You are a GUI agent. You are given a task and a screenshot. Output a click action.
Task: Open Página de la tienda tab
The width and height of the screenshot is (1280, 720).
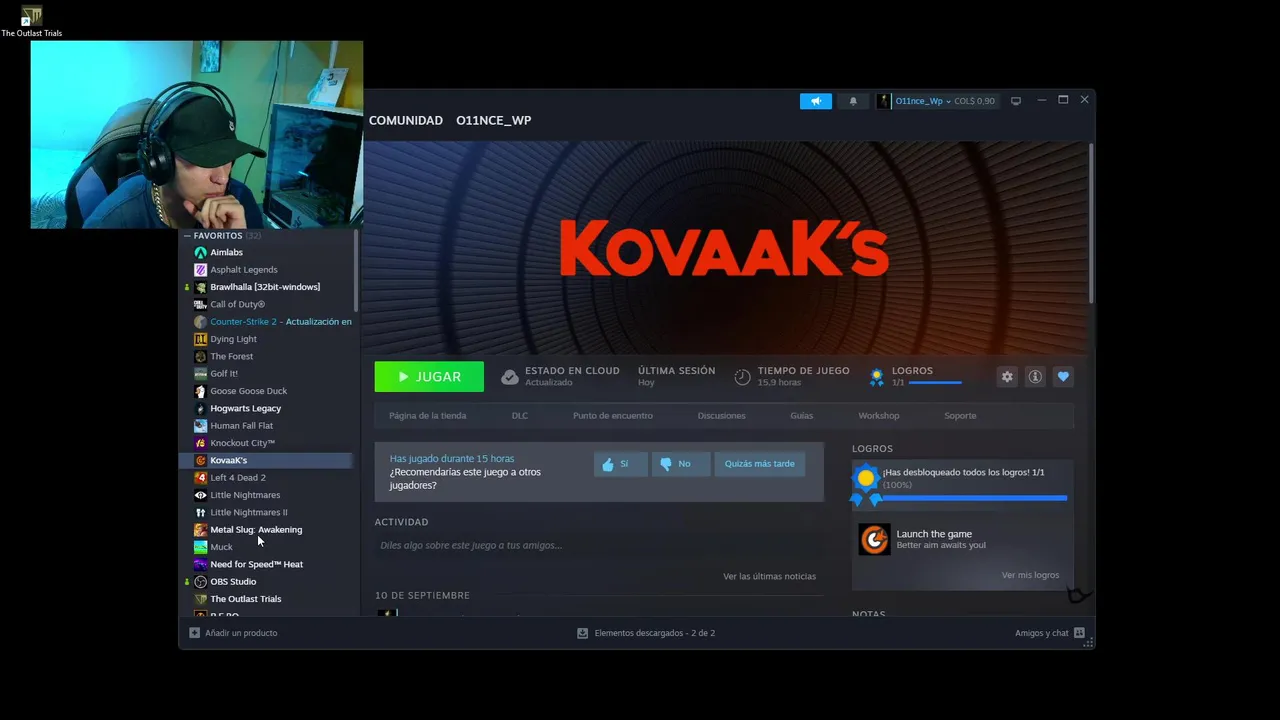click(427, 416)
